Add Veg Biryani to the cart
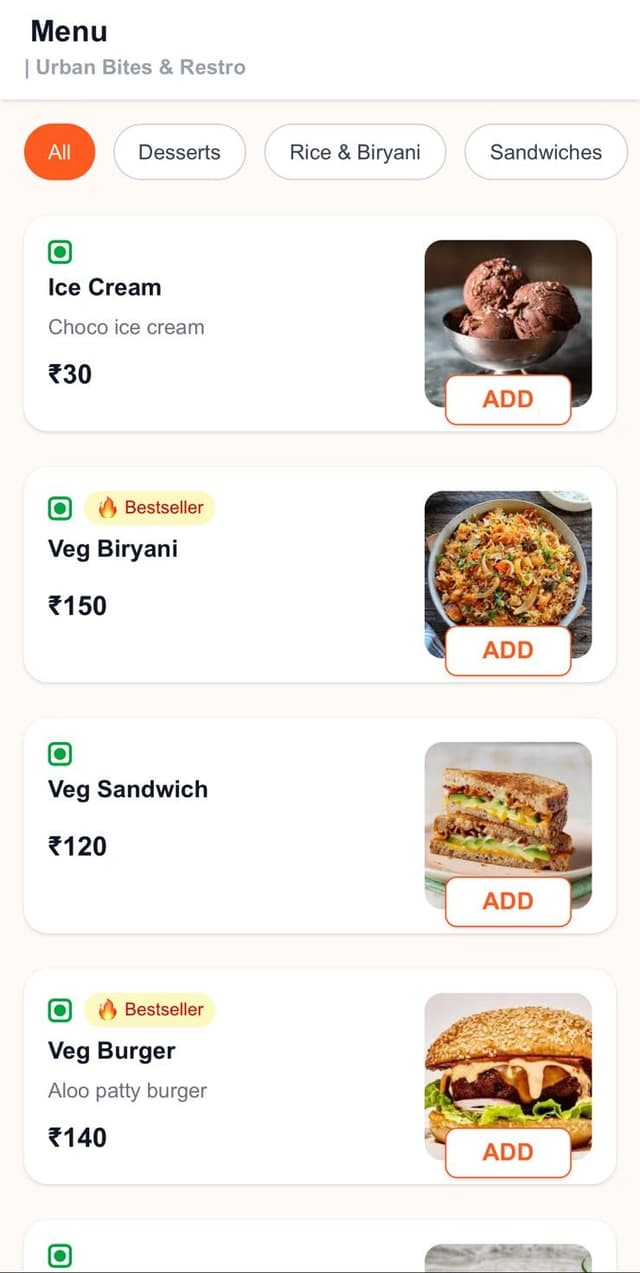Image resolution: width=640 pixels, height=1273 pixels. pyautogui.click(x=508, y=650)
